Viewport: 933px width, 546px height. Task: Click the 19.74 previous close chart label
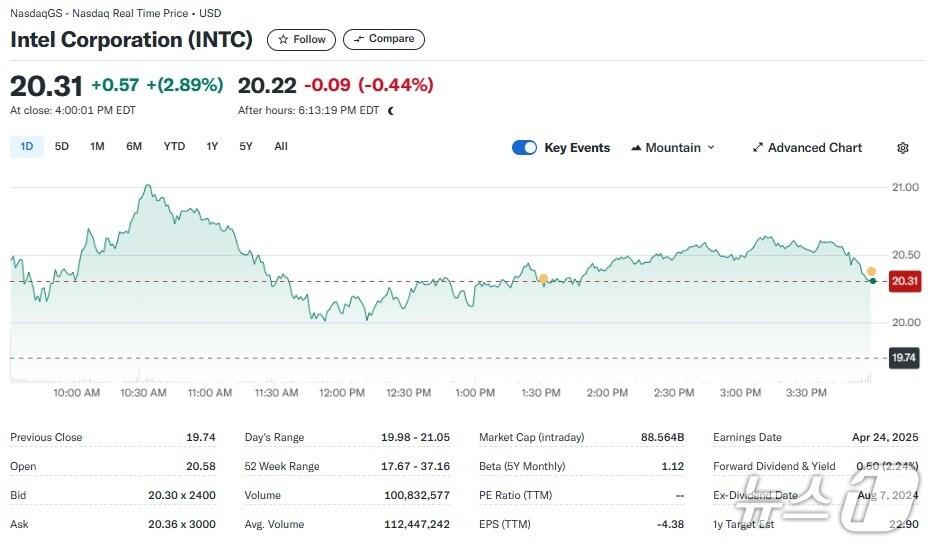pyautogui.click(x=904, y=357)
